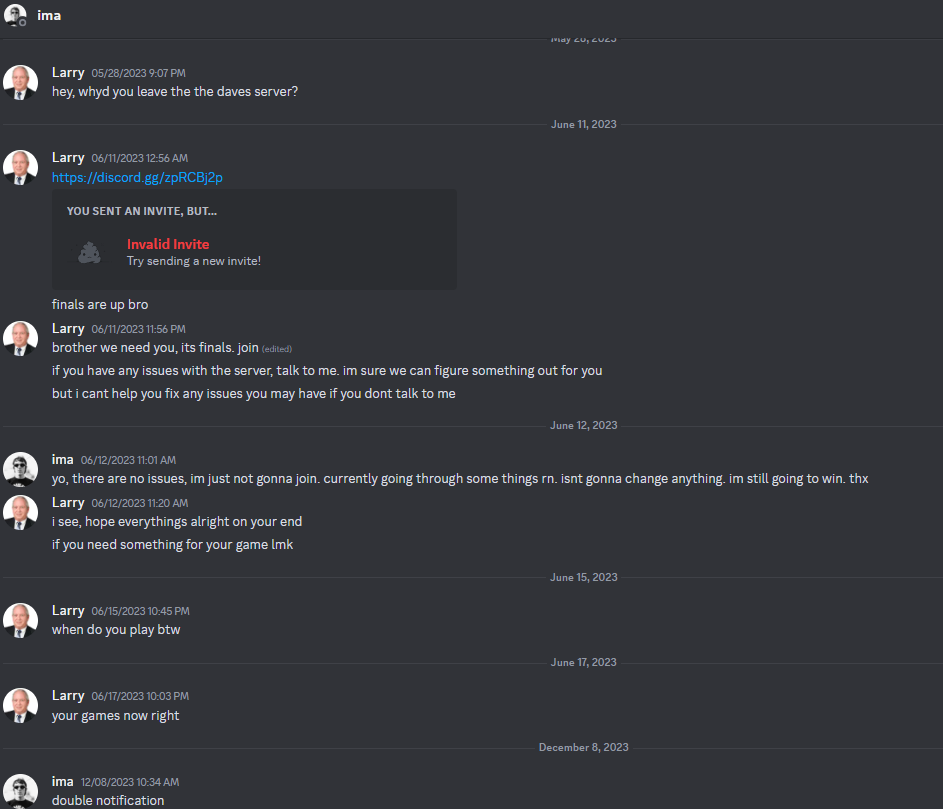Image resolution: width=943 pixels, height=809 pixels.
Task: Click Larry's avatar beside the discord.gg invite message
Action: (x=21, y=167)
